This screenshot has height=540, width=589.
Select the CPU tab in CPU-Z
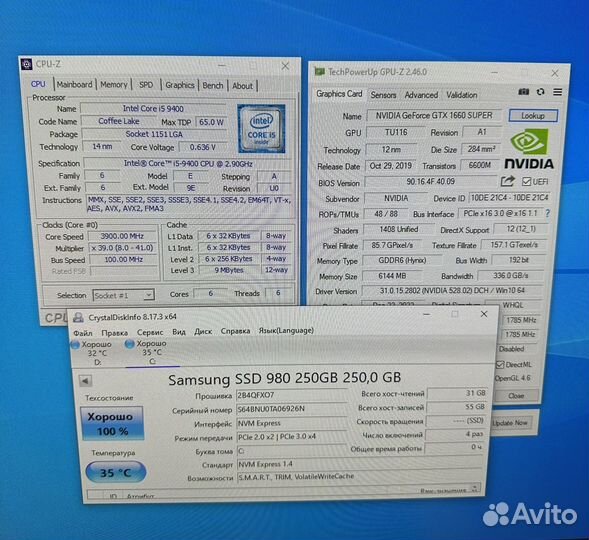pyautogui.click(x=38, y=84)
